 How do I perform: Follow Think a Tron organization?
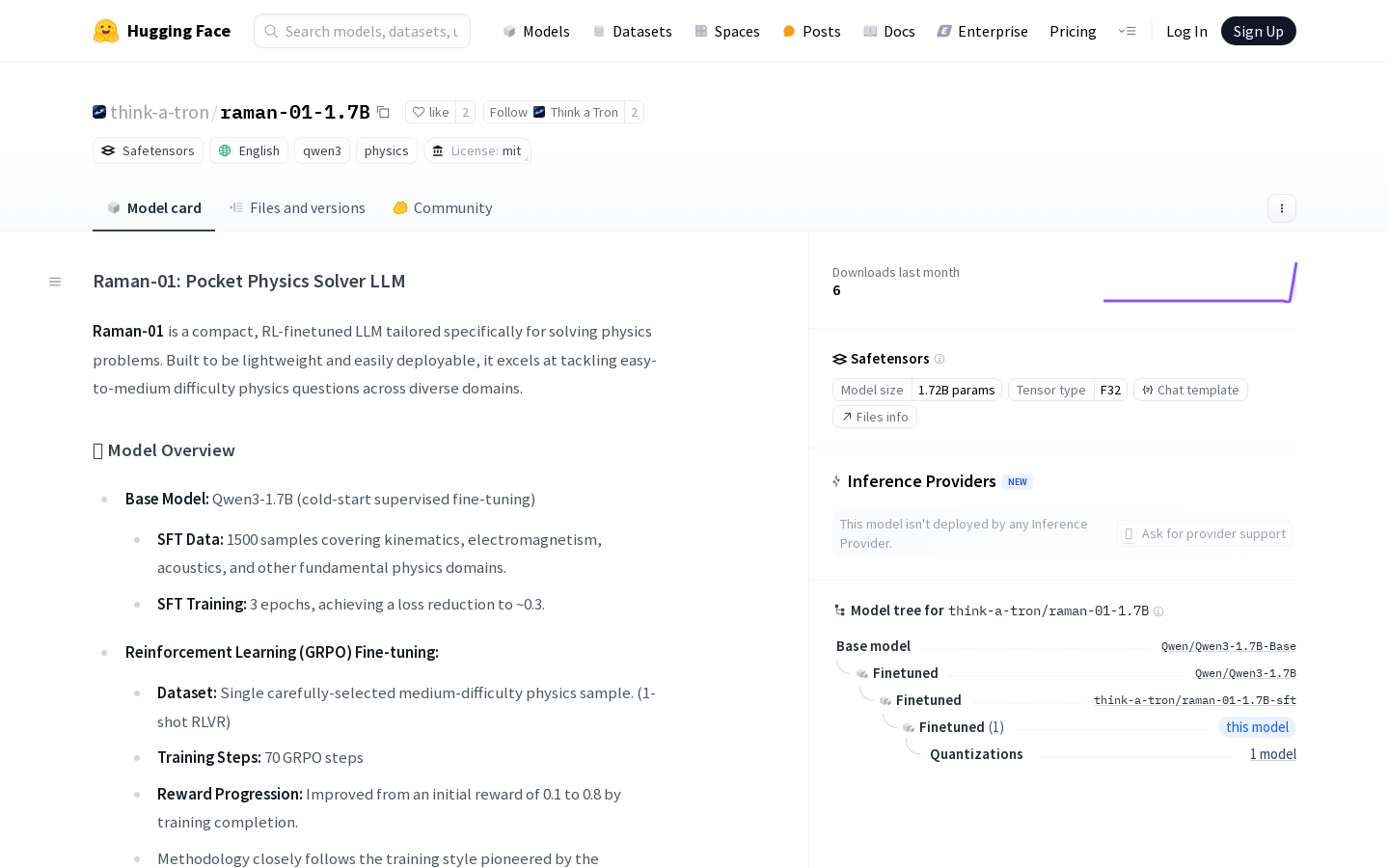[x=554, y=112]
